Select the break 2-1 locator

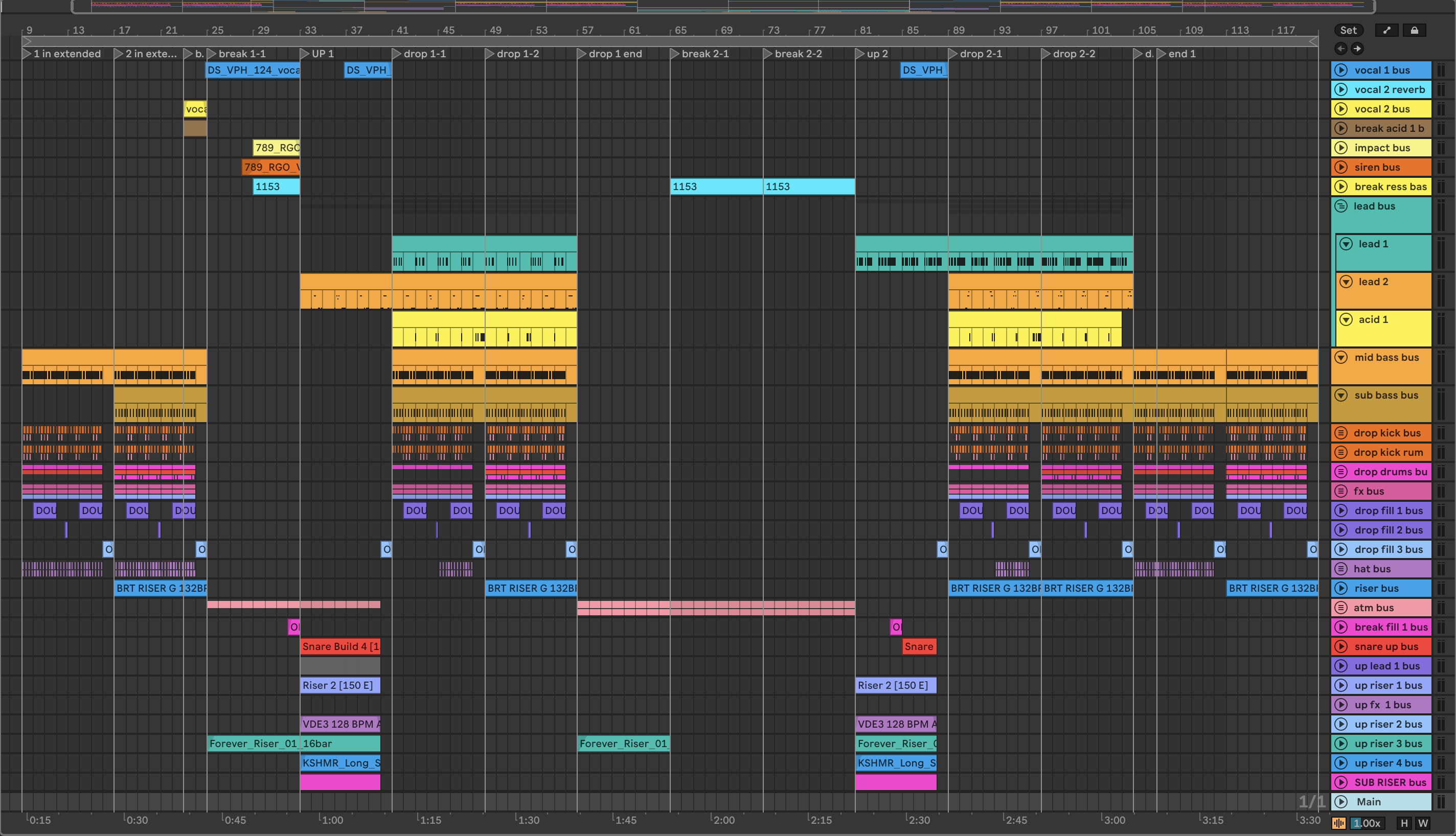tap(704, 53)
